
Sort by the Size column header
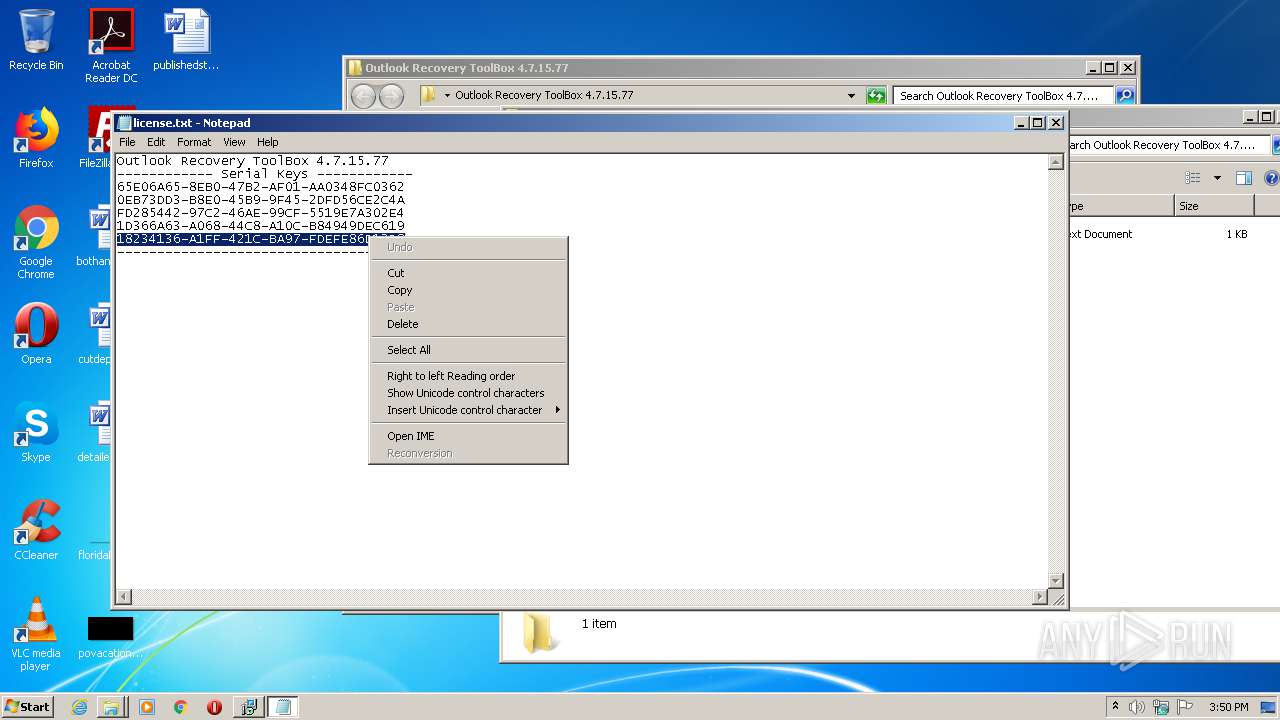pos(1214,206)
